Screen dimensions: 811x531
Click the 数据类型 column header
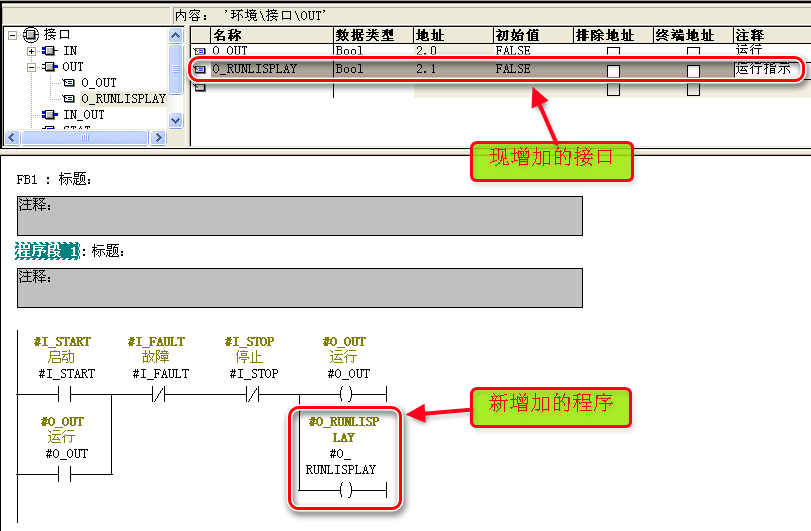373,35
